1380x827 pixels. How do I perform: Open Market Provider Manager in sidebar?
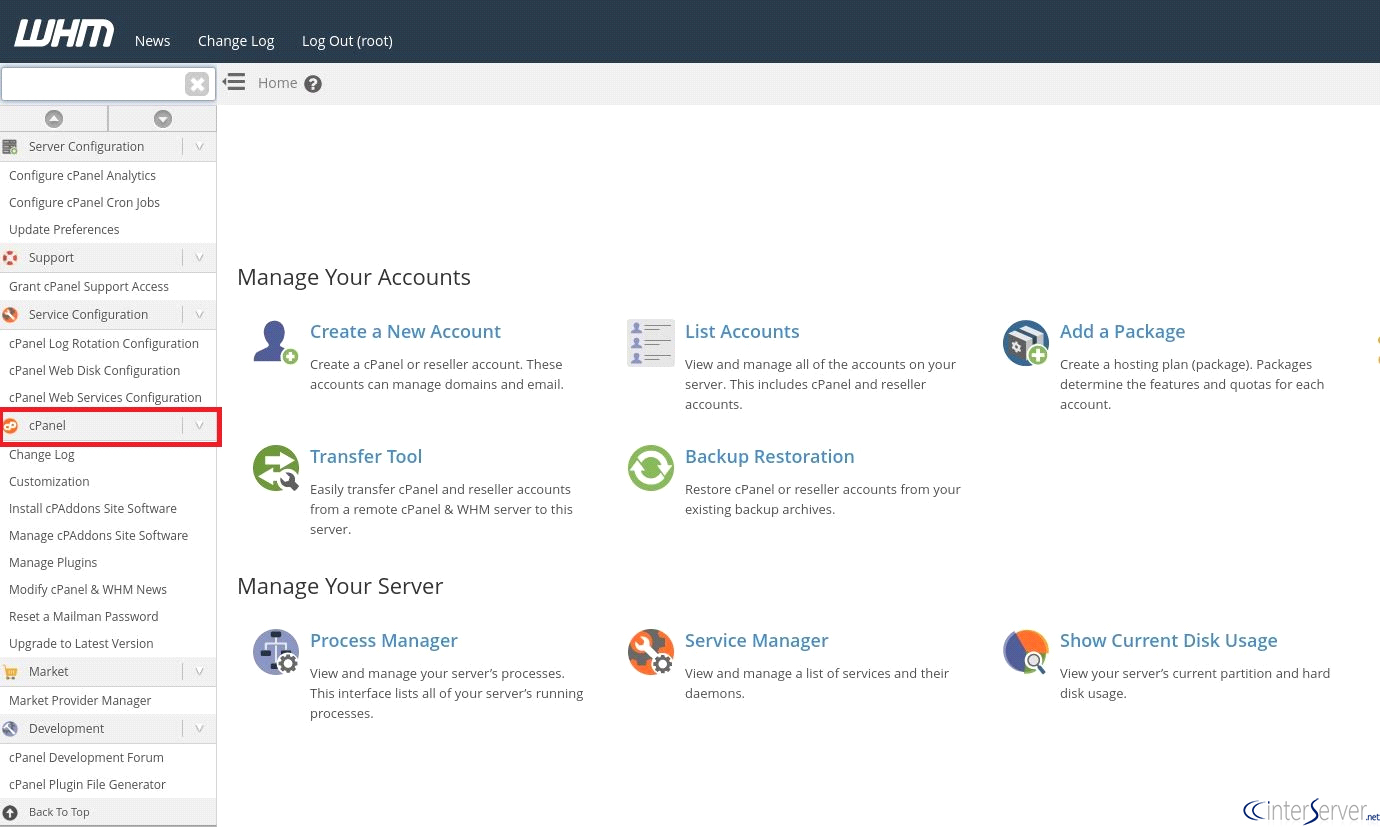(80, 701)
